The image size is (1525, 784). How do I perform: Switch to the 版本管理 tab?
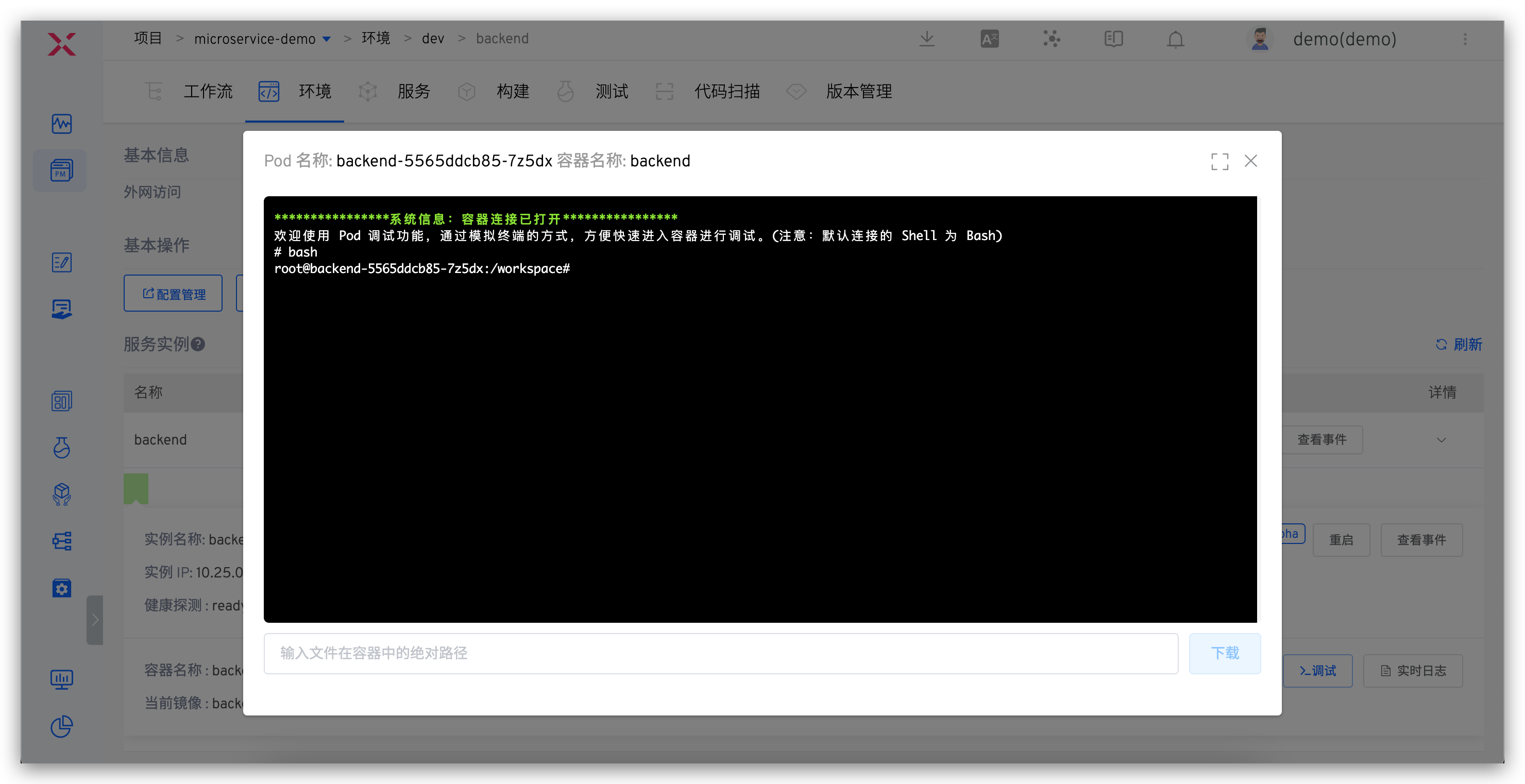859,91
